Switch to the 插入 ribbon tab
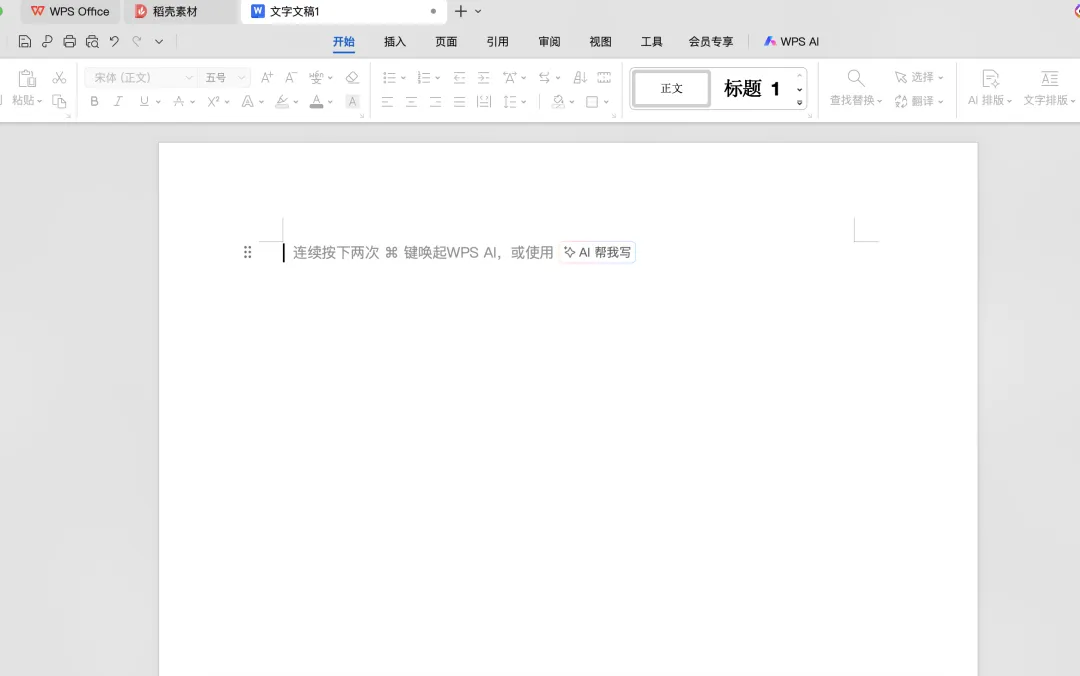 point(395,41)
